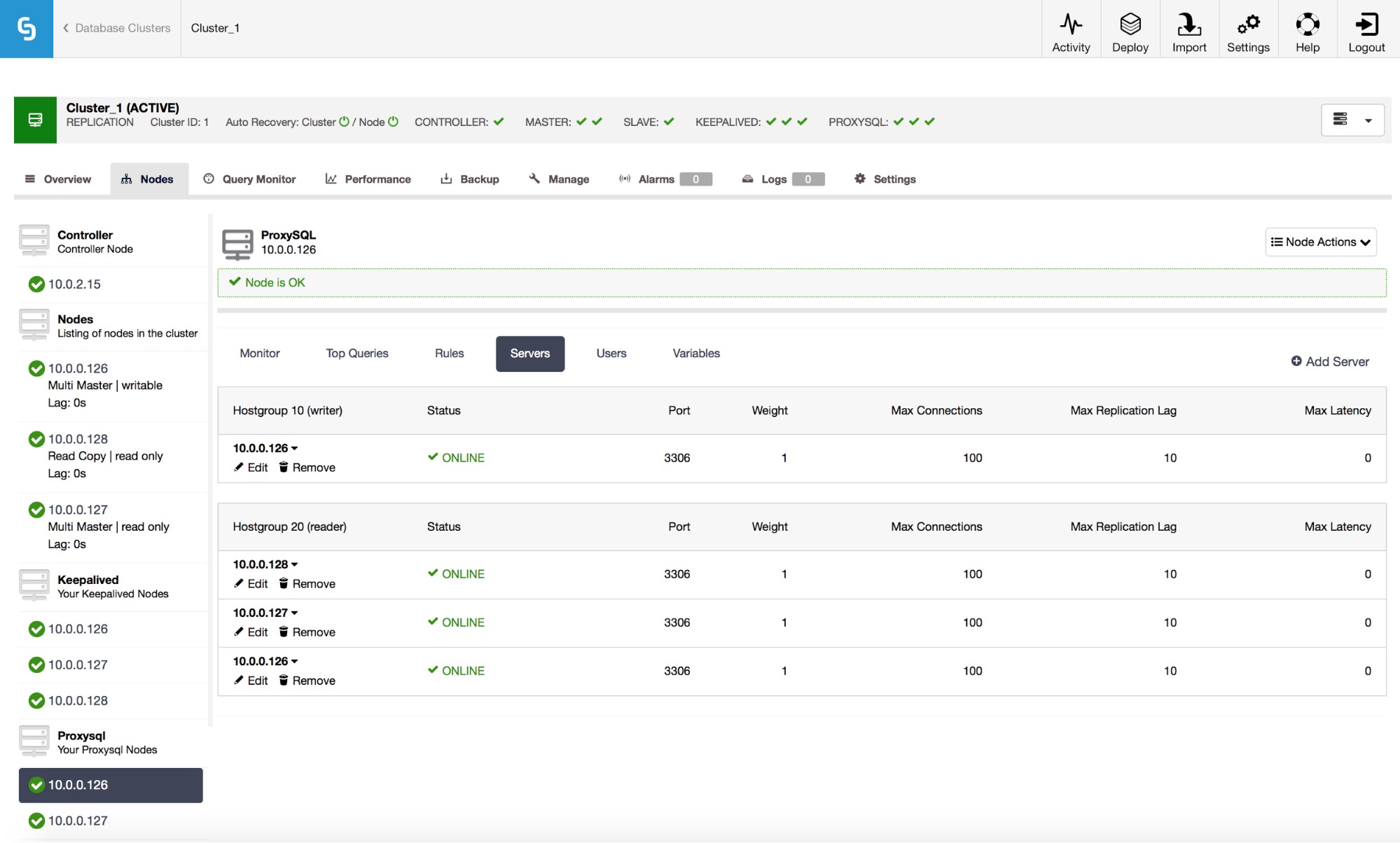1400x843 pixels.
Task: Select the Rules subtab
Action: [x=449, y=354]
